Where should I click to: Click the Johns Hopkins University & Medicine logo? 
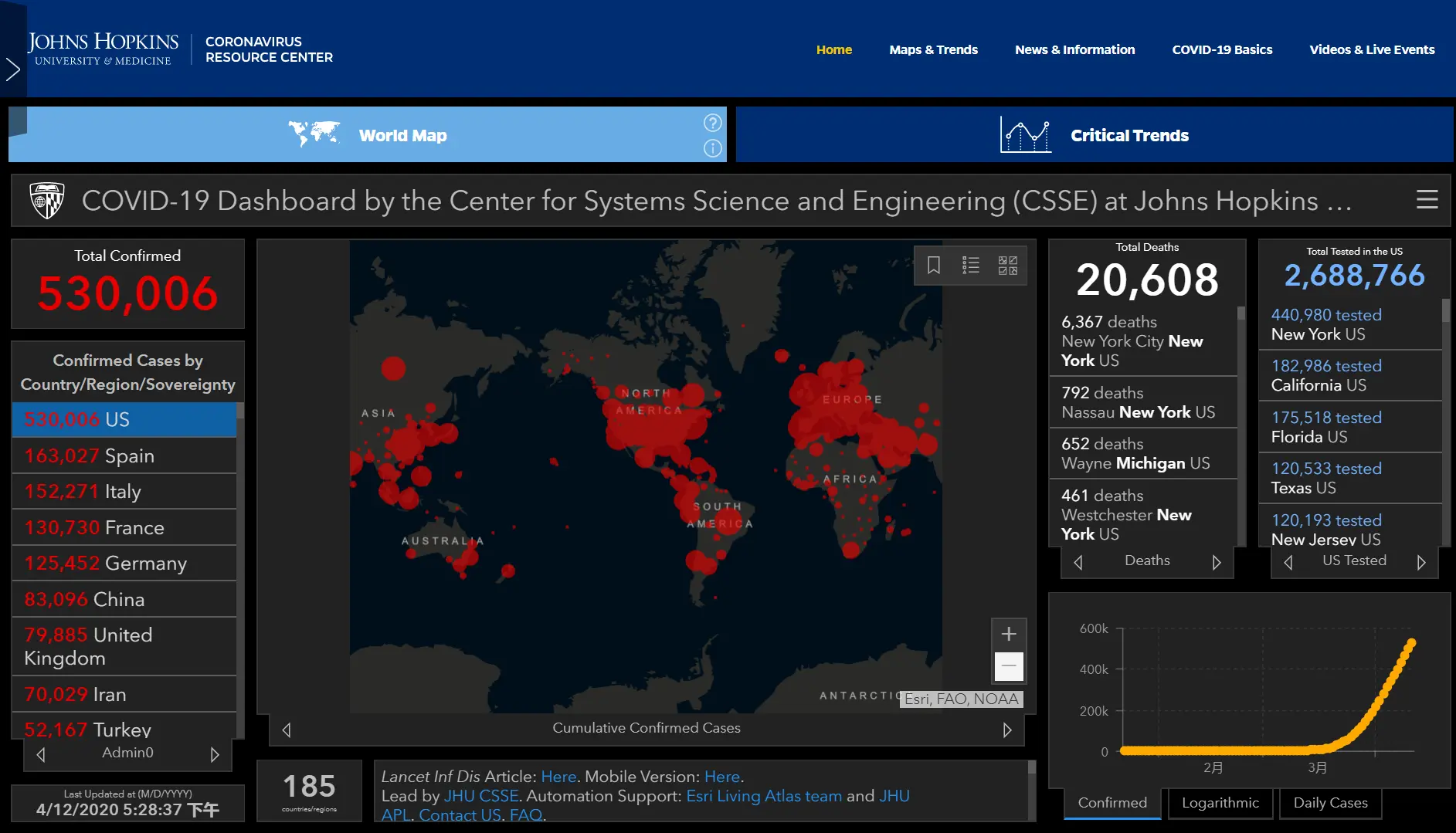(x=103, y=49)
